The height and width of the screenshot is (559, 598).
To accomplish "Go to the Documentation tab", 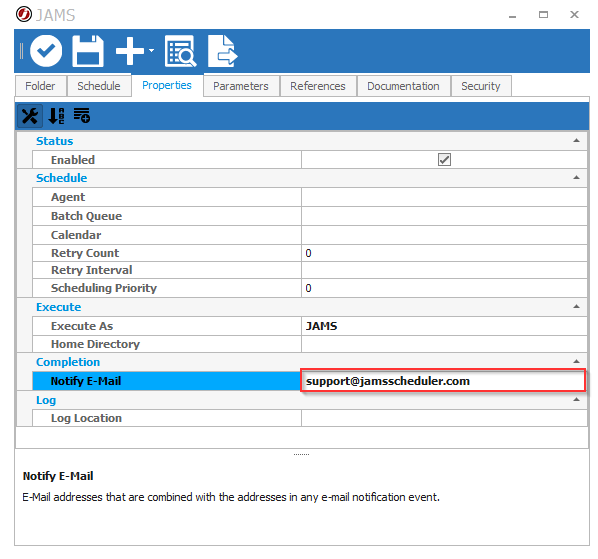I will click(x=403, y=86).
